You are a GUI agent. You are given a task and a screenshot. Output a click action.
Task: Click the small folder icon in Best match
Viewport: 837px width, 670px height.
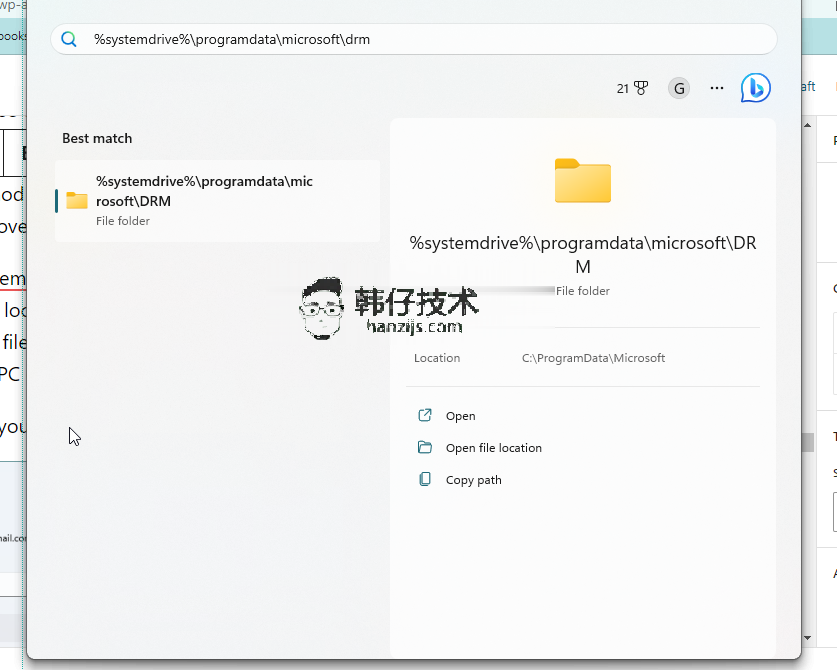[x=77, y=200]
